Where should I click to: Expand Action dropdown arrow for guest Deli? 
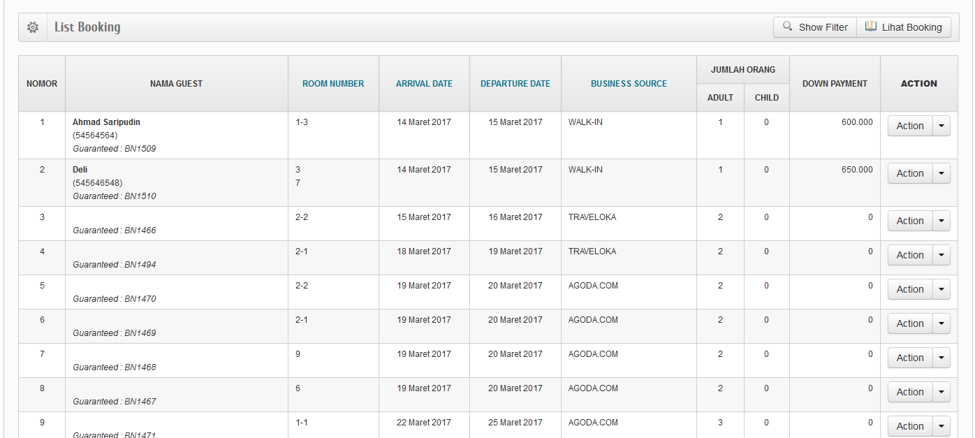(941, 174)
